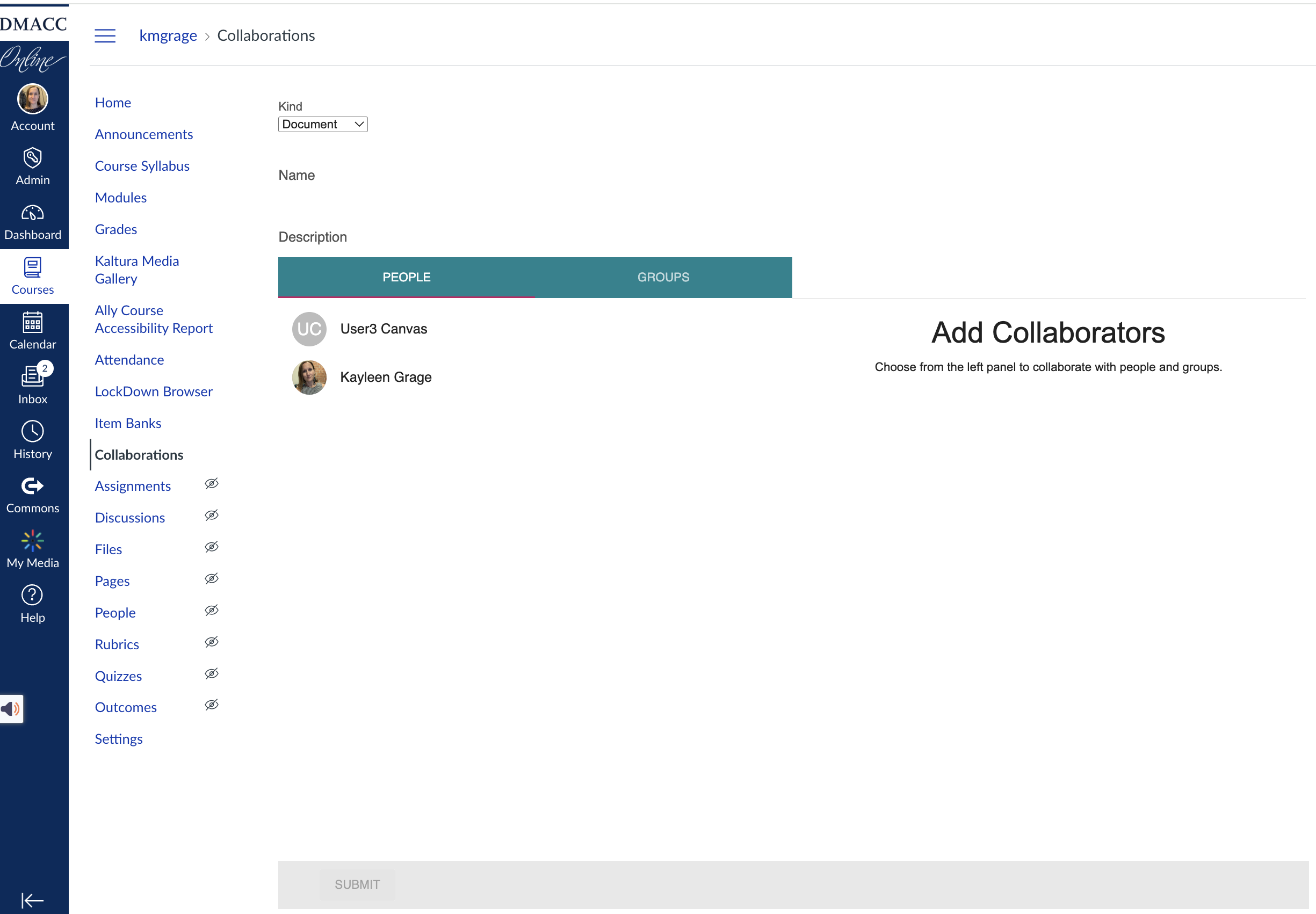1316x914 pixels.
Task: Switch to the GROUPS tab
Action: 663,277
